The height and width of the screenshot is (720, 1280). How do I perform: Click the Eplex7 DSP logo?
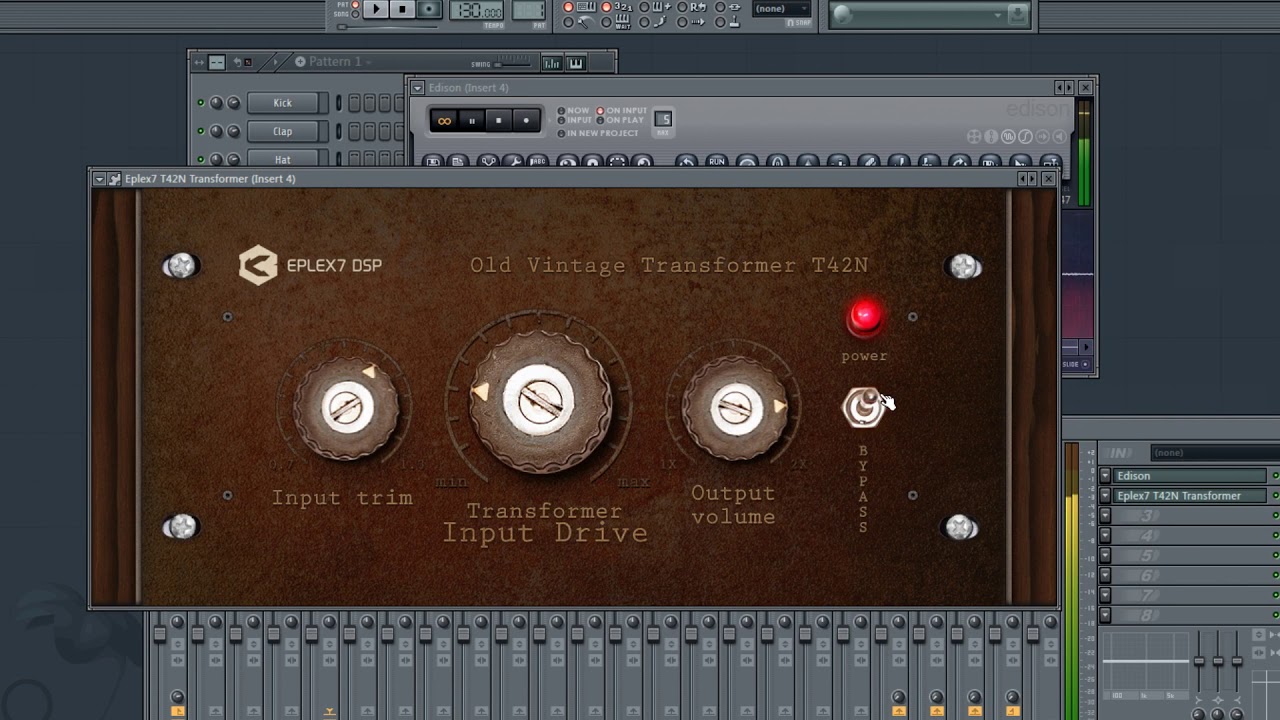[310, 266]
